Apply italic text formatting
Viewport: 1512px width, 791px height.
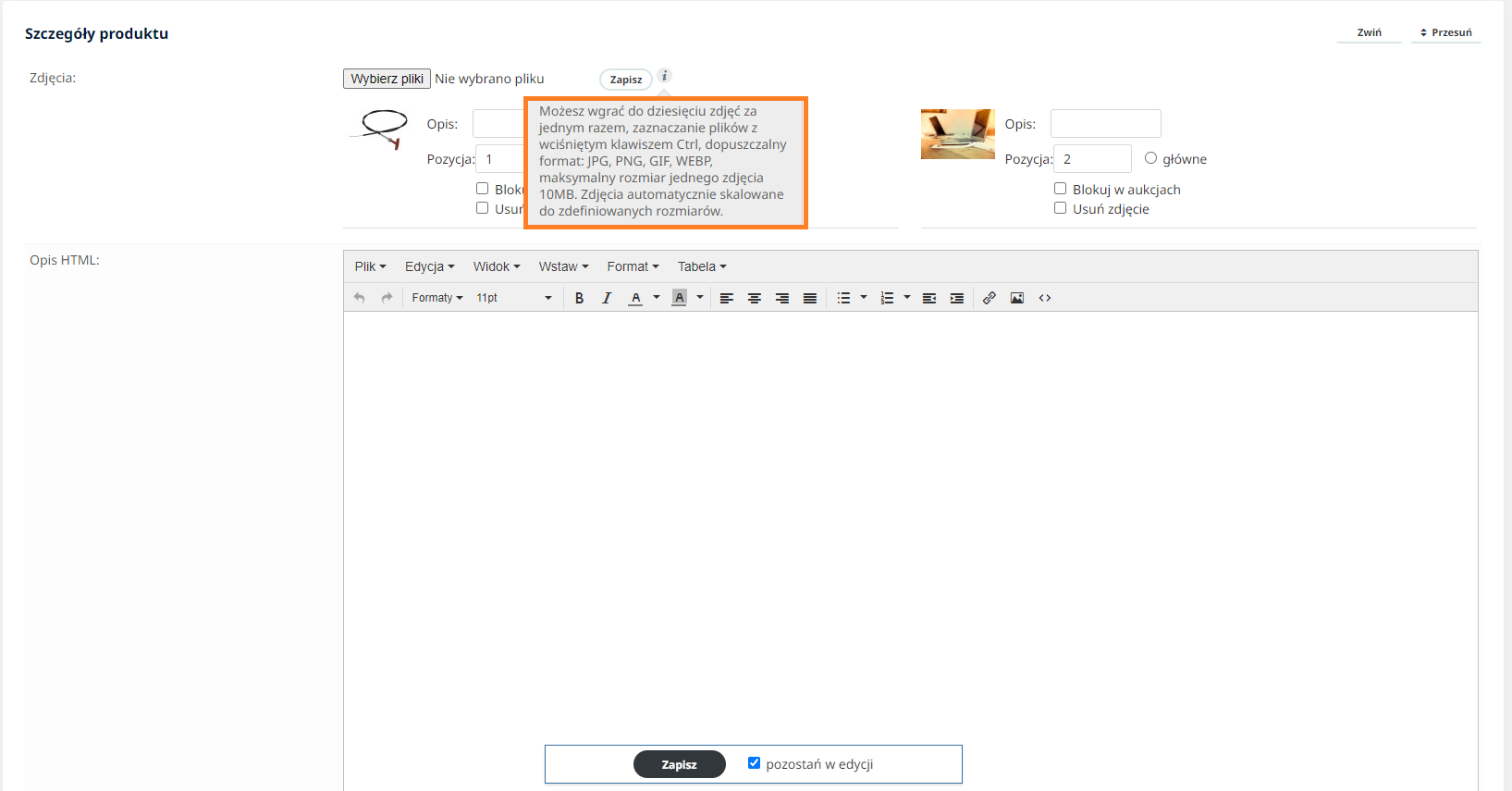(x=607, y=298)
